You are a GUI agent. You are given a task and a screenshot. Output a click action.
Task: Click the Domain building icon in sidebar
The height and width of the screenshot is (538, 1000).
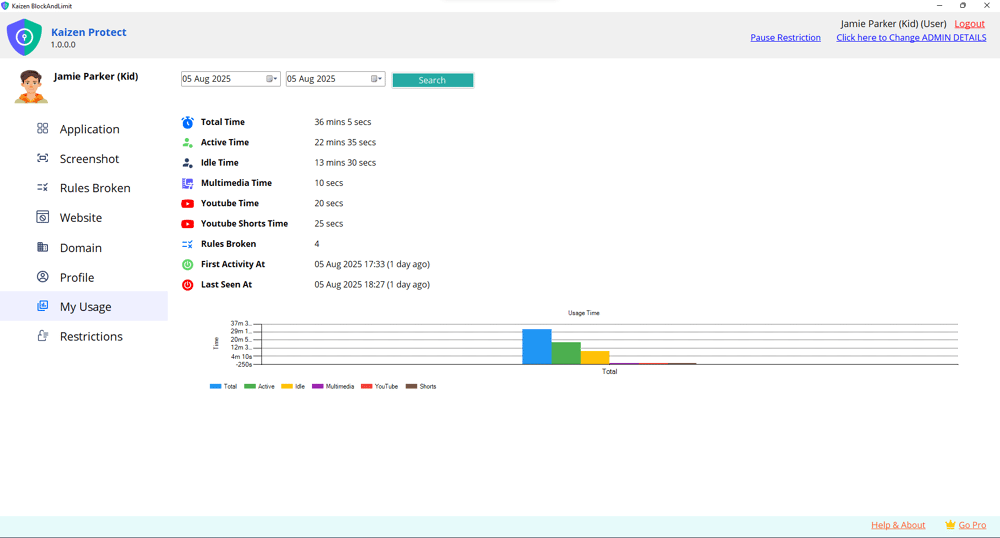(42, 247)
